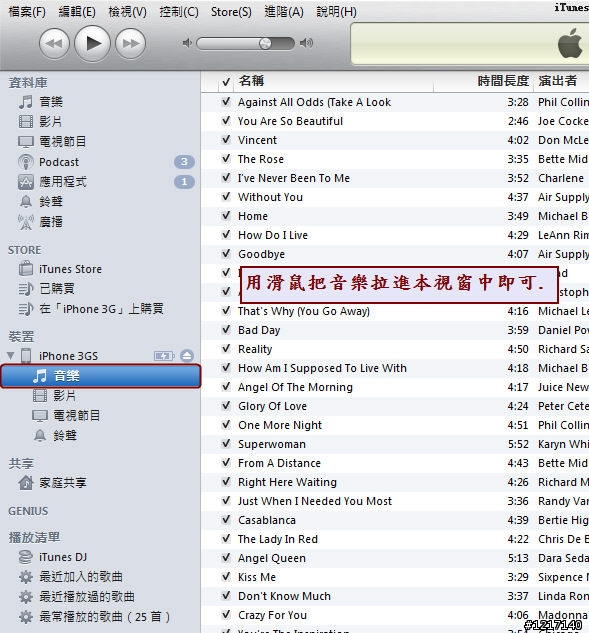This screenshot has width=589, height=633.
Task: Select 音樂 under iPhone 3GS
Action: pos(101,376)
